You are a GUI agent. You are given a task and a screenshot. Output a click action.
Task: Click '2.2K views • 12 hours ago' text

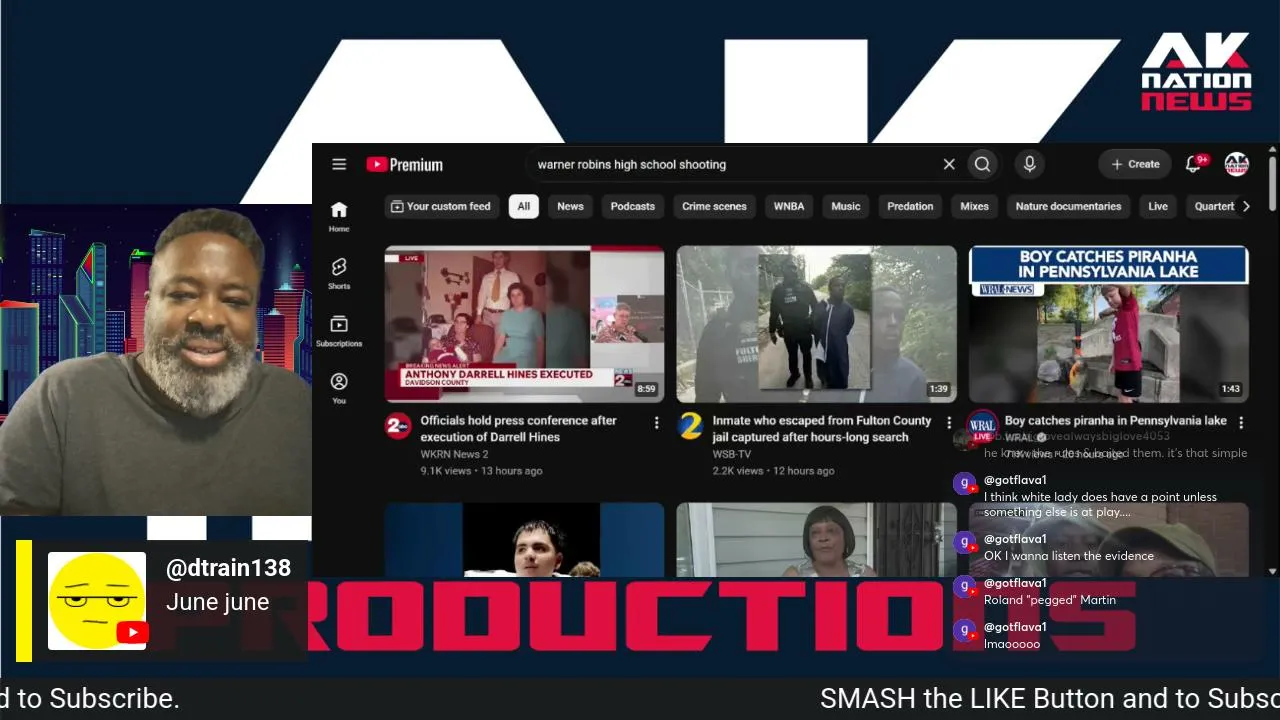click(773, 471)
